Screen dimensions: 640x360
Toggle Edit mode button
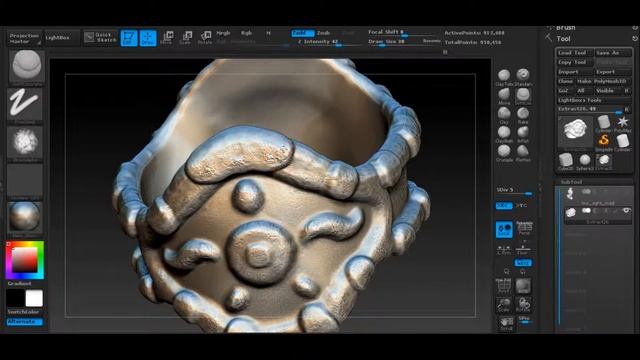tap(129, 38)
